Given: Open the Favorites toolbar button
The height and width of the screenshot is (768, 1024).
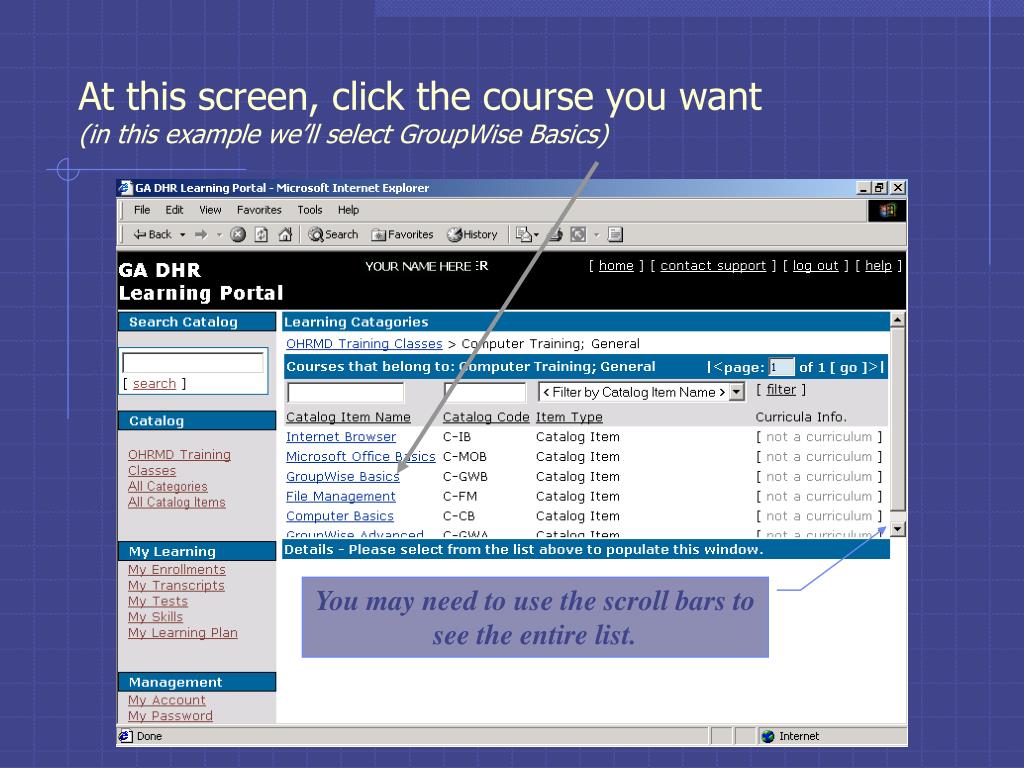Looking at the screenshot, I should (402, 234).
